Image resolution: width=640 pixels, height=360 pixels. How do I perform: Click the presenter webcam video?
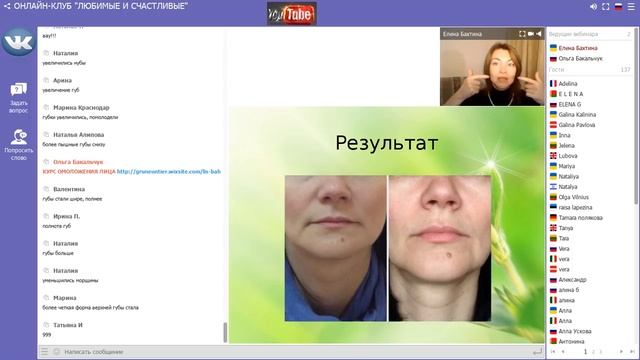click(492, 73)
